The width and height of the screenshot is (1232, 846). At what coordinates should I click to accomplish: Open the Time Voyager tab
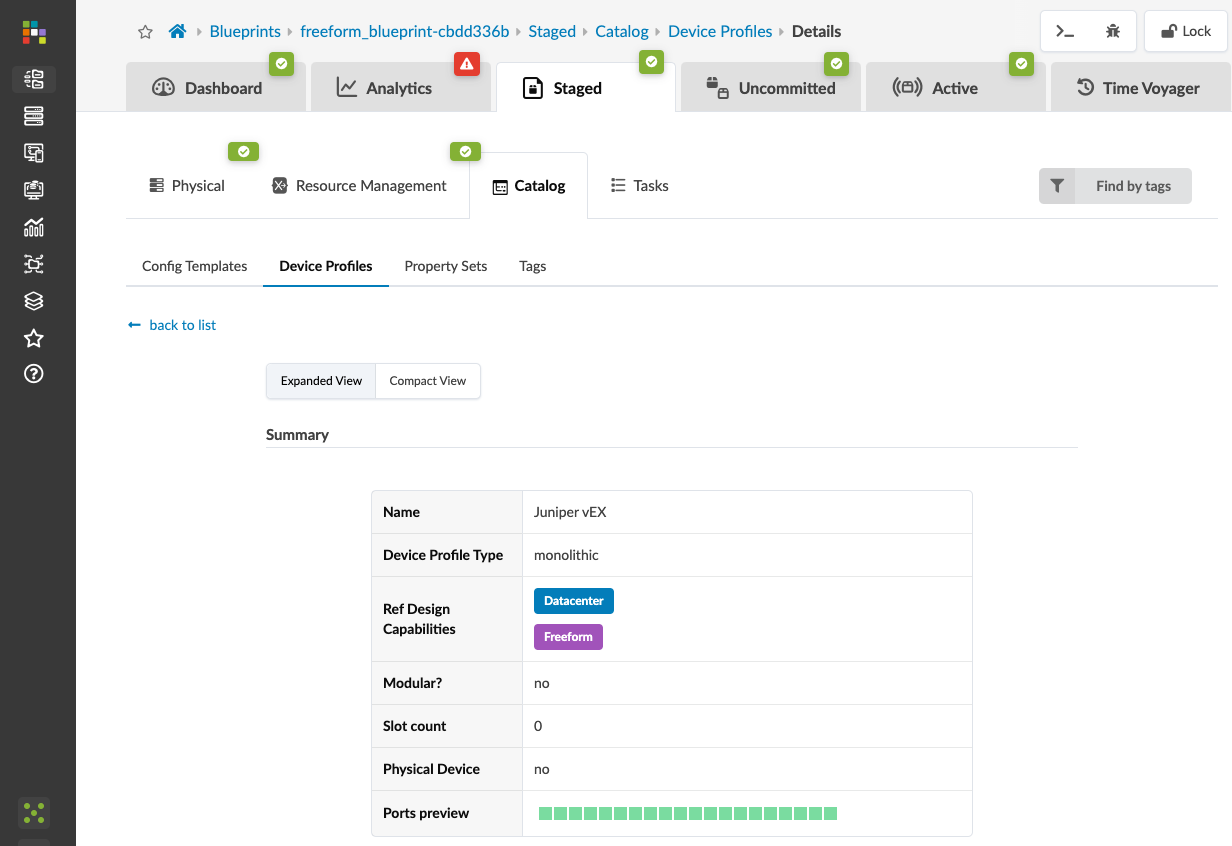(1138, 88)
